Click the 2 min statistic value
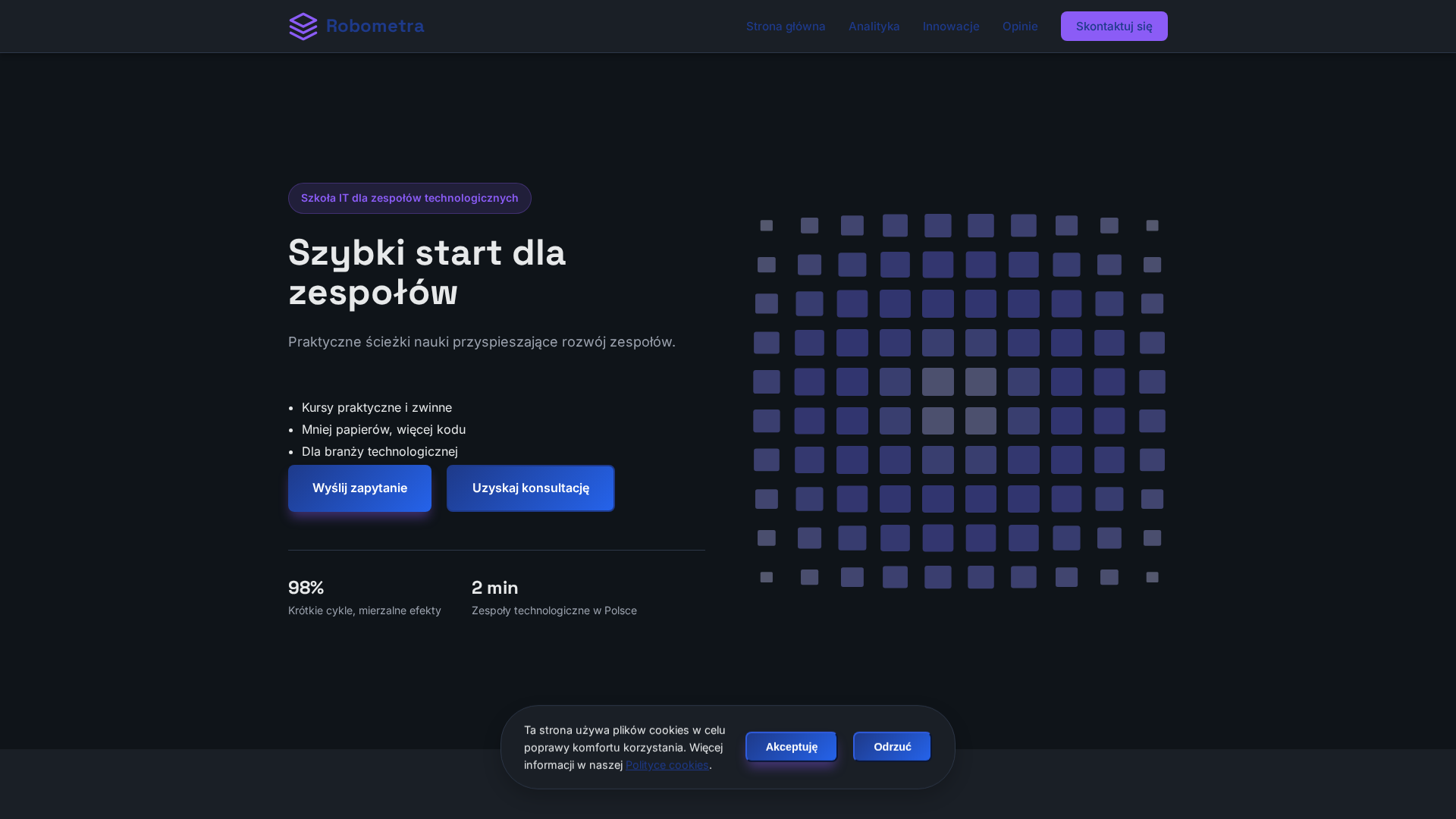Image resolution: width=1456 pixels, height=819 pixels. coord(495,588)
